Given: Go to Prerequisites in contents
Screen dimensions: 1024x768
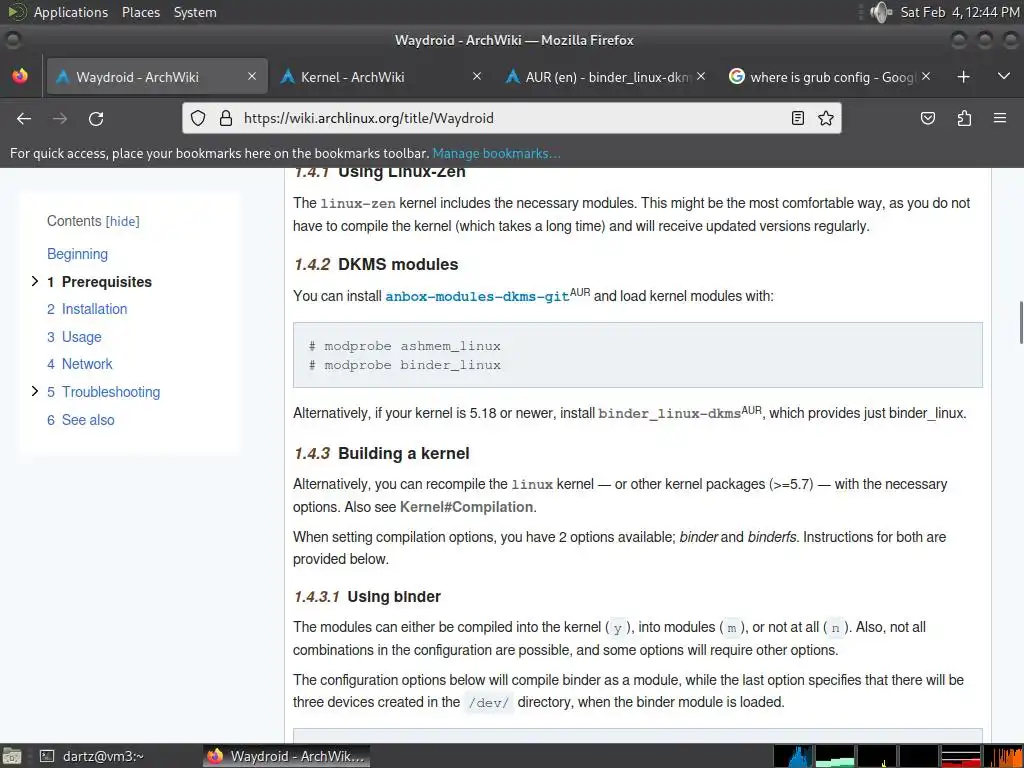Looking at the screenshot, I should click(x=106, y=282).
